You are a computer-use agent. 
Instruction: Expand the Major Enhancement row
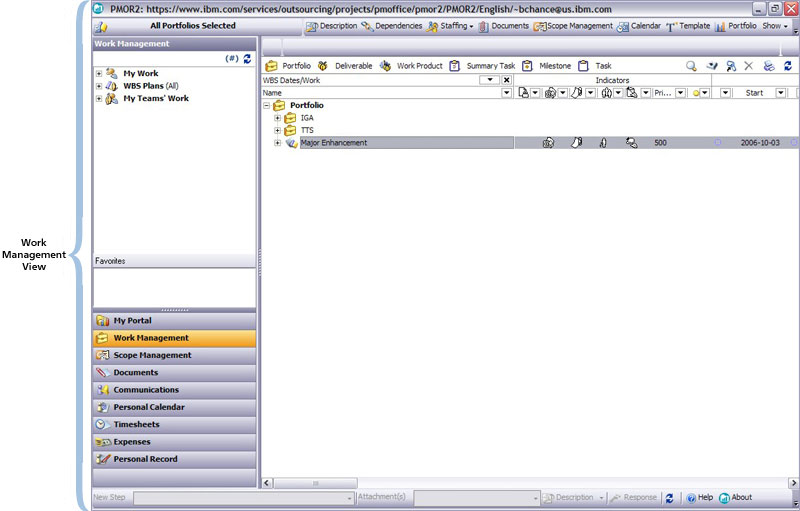click(278, 143)
